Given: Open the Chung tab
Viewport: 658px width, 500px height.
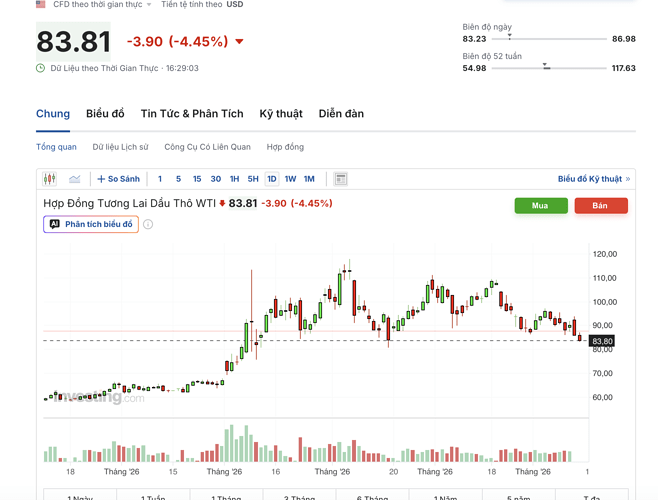Looking at the screenshot, I should [x=53, y=114].
